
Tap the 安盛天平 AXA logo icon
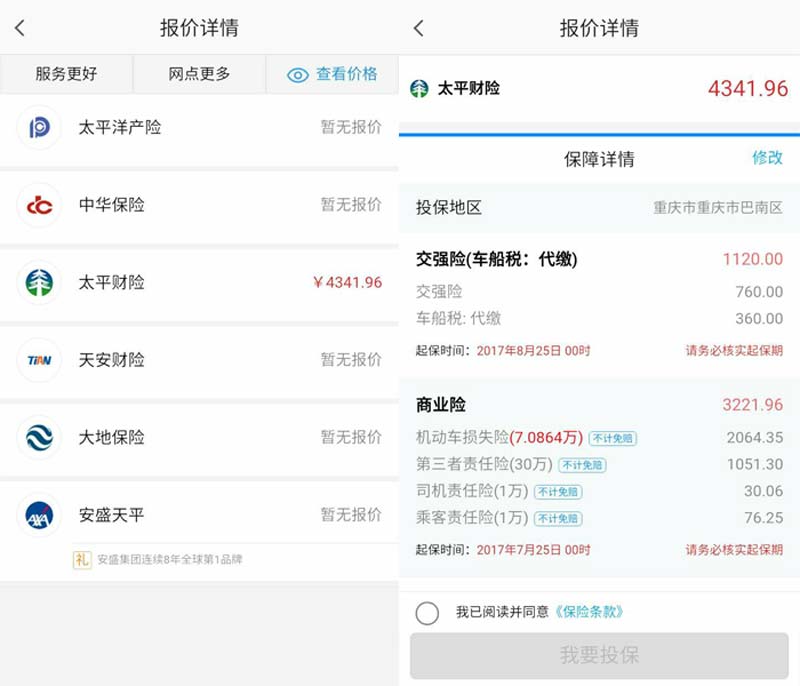tap(40, 515)
